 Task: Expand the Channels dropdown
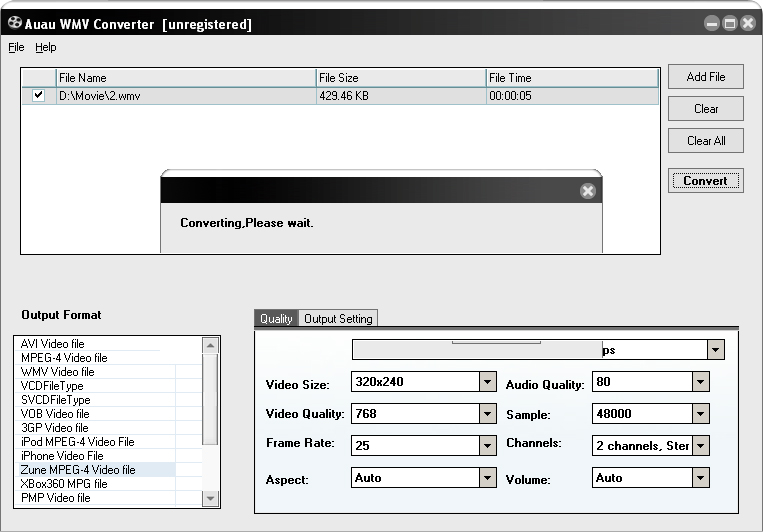click(x=700, y=445)
